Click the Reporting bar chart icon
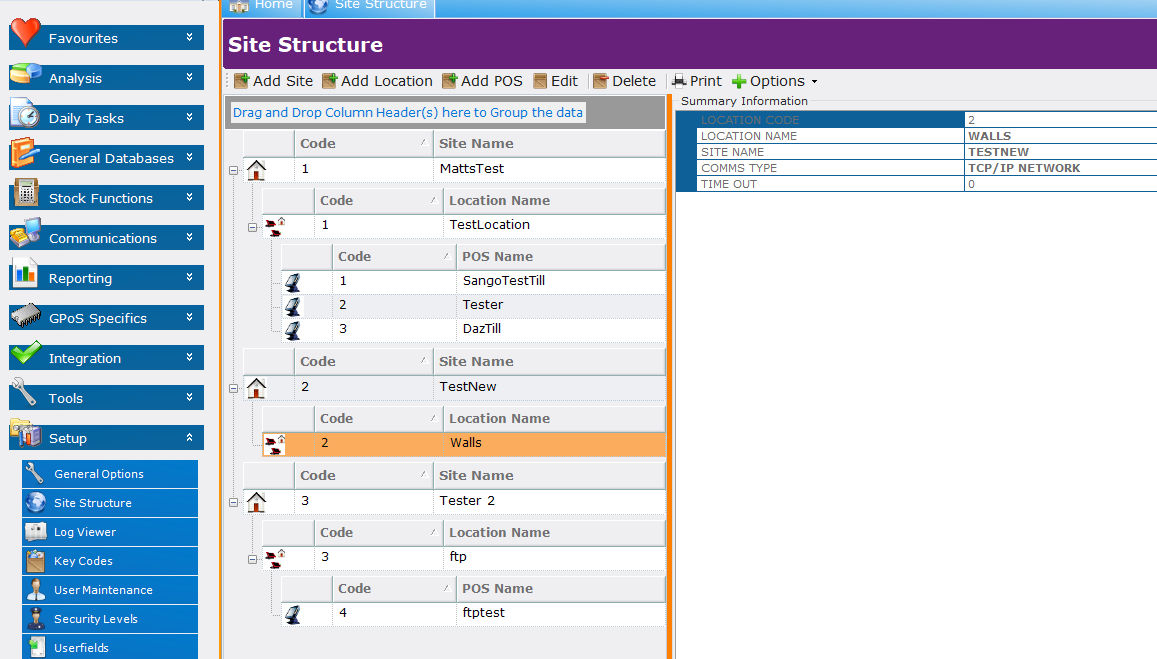This screenshot has height=659, width=1157. [25, 273]
